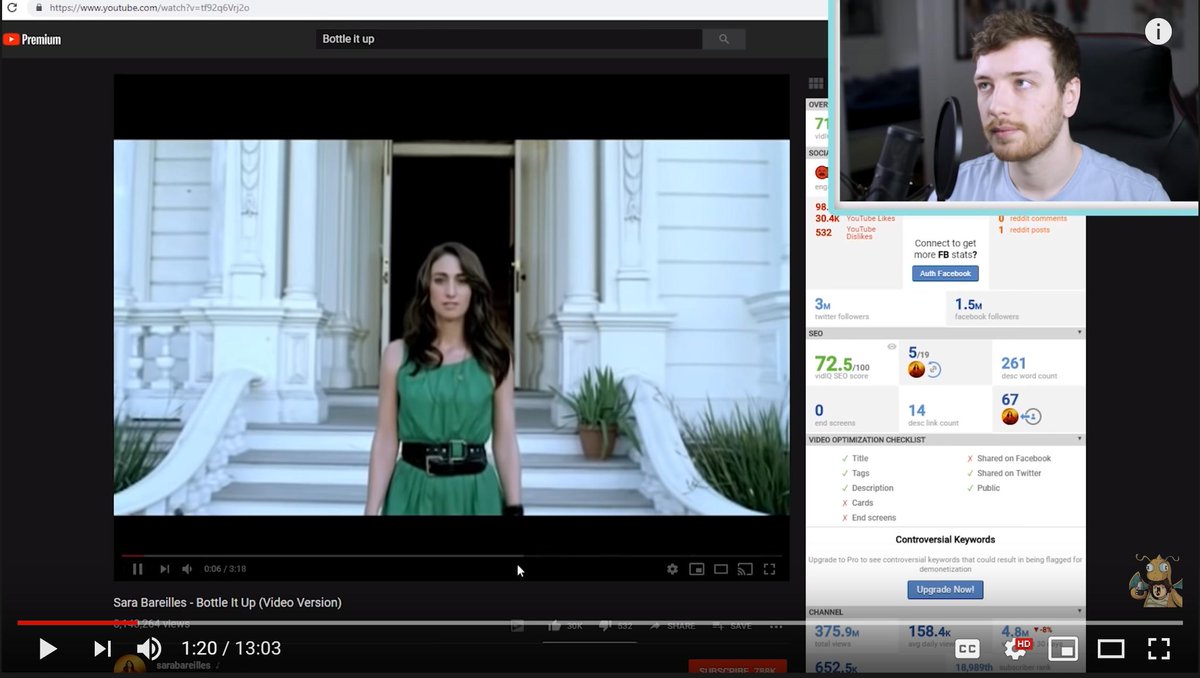This screenshot has width=1200, height=678.
Task: Pause the inner Sara Bareilles video
Action: 138,569
